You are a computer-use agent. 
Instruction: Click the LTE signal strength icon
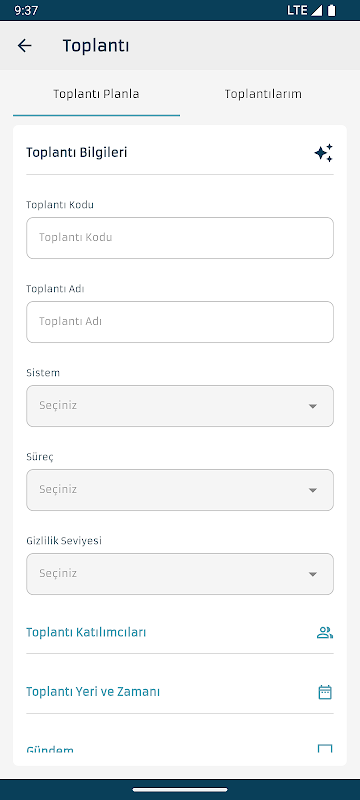click(317, 10)
